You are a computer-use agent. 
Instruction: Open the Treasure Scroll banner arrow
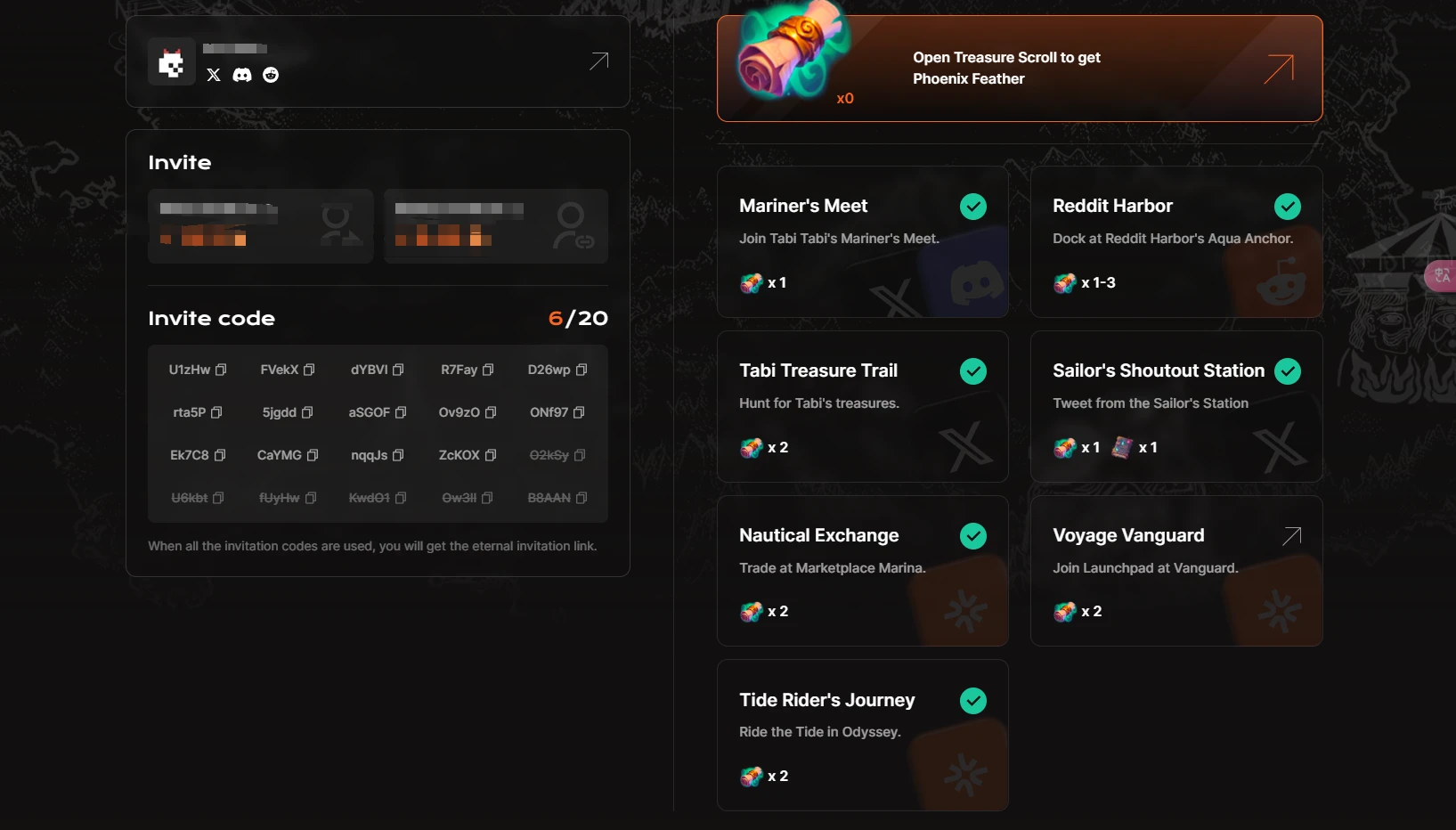pyautogui.click(x=1279, y=69)
